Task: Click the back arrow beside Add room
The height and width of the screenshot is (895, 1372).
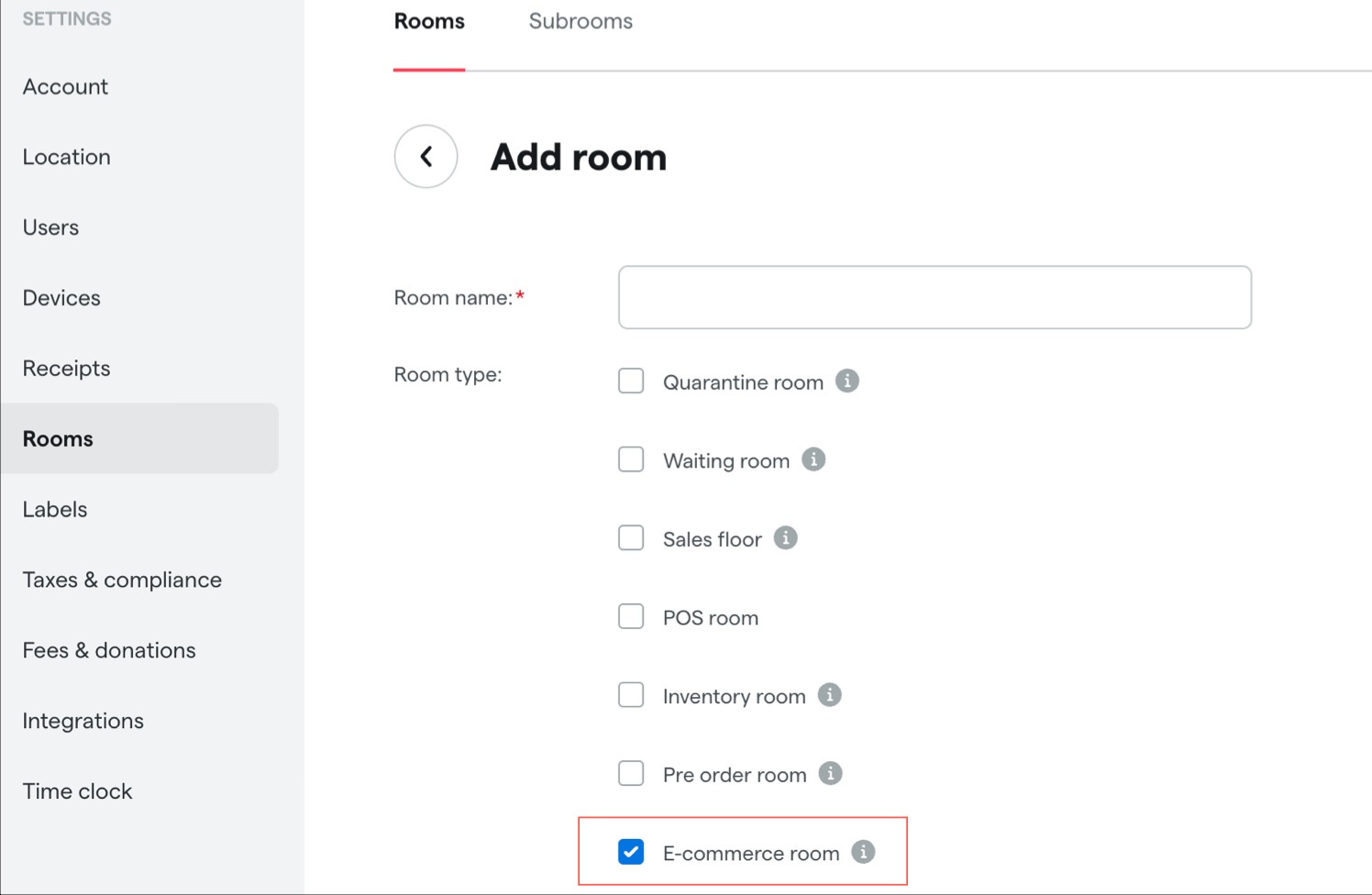Action: coord(426,157)
